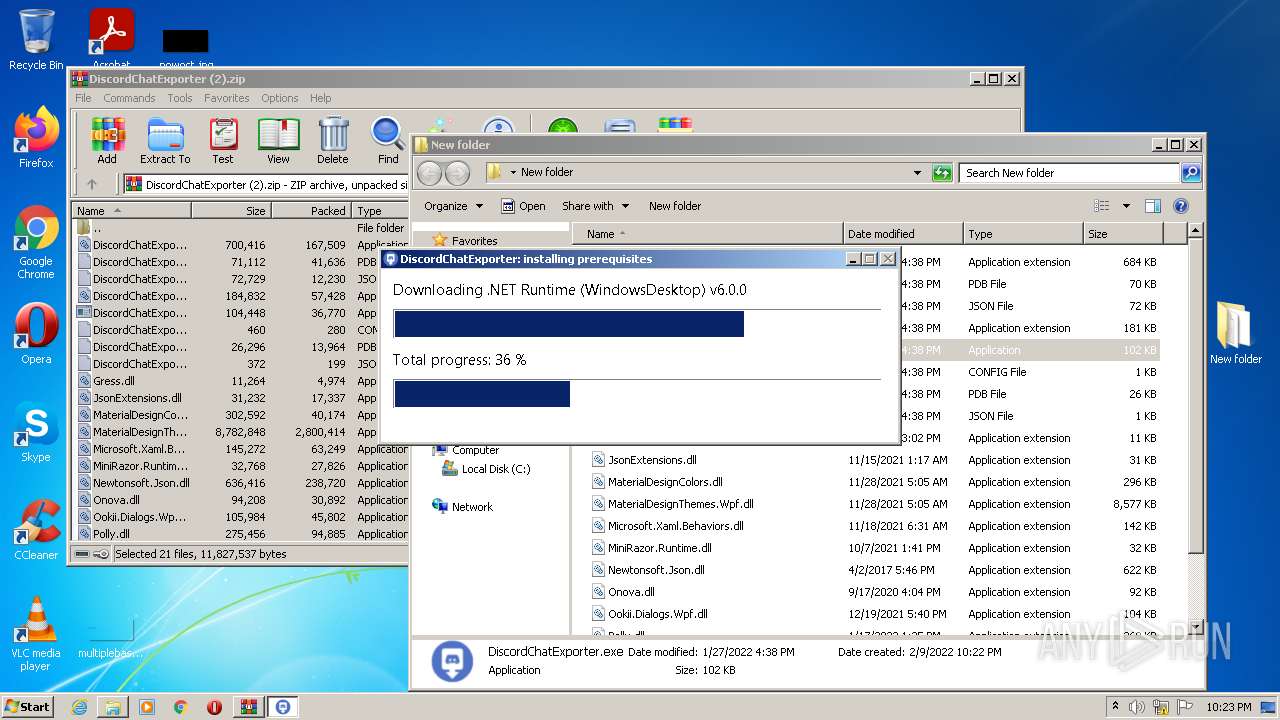
Task: Click Explorer vertical scrollbar down arrow
Action: click(1195, 626)
